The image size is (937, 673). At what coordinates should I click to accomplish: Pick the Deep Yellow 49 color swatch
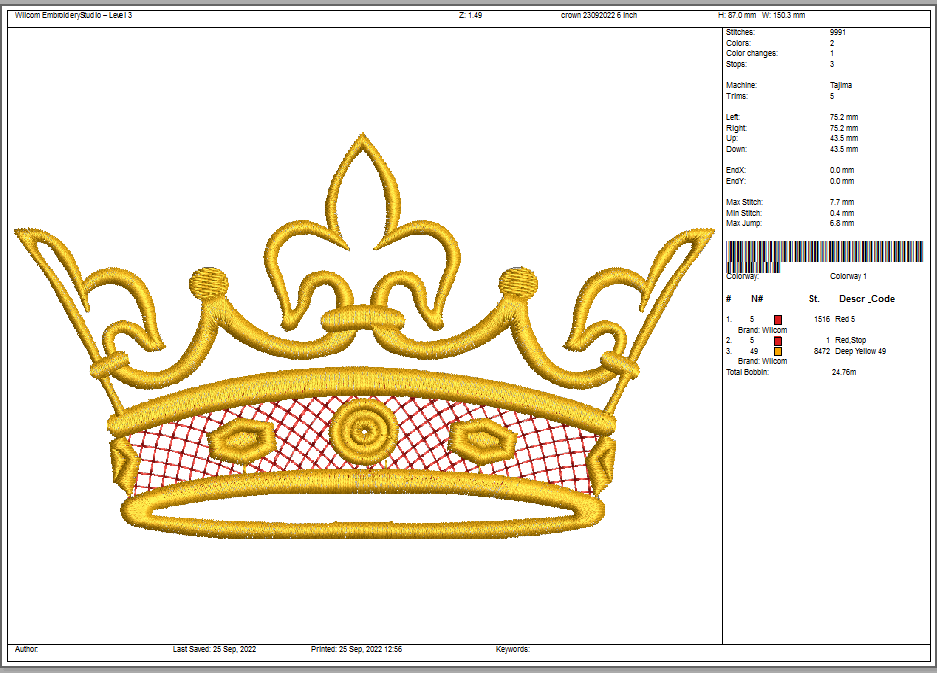coord(778,351)
